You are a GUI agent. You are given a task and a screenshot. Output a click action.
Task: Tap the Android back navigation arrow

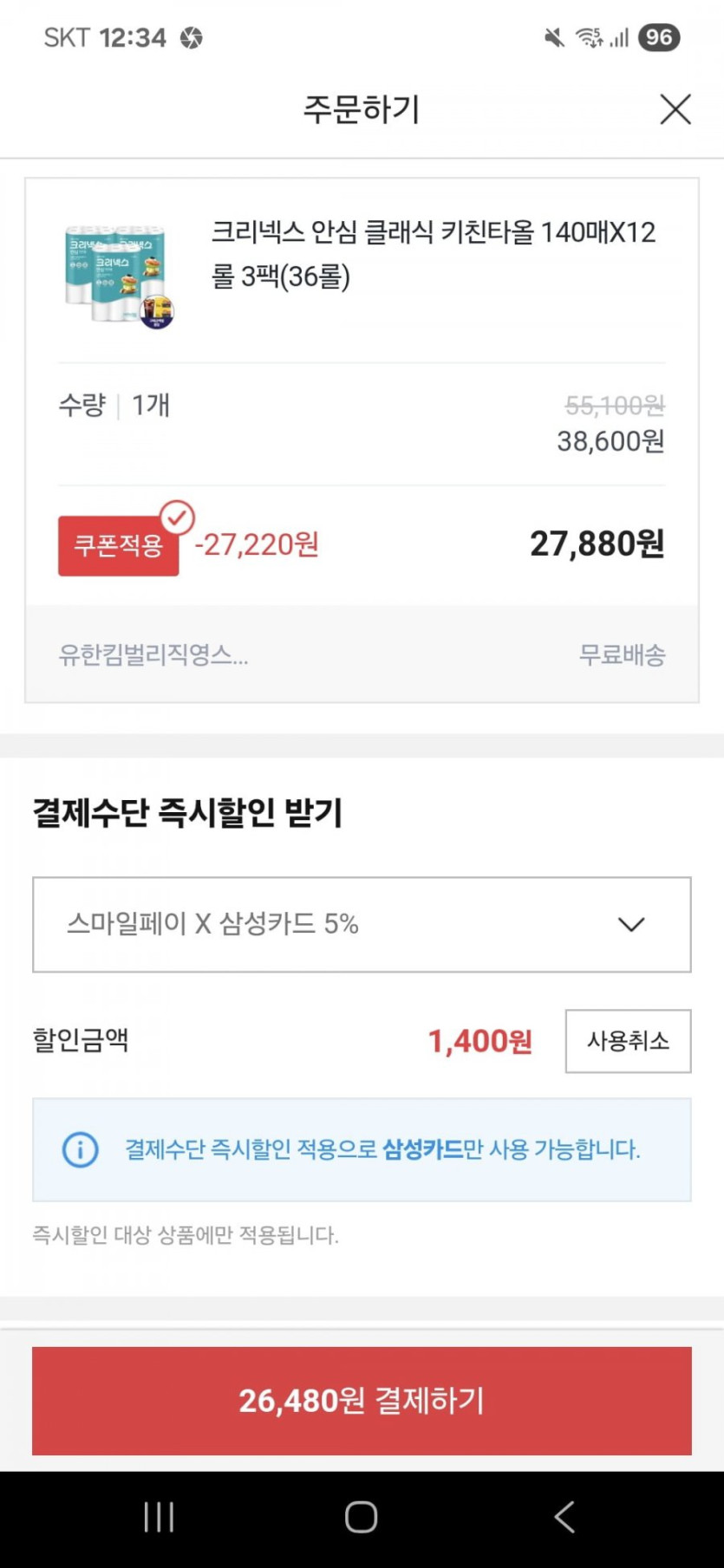click(x=564, y=1517)
